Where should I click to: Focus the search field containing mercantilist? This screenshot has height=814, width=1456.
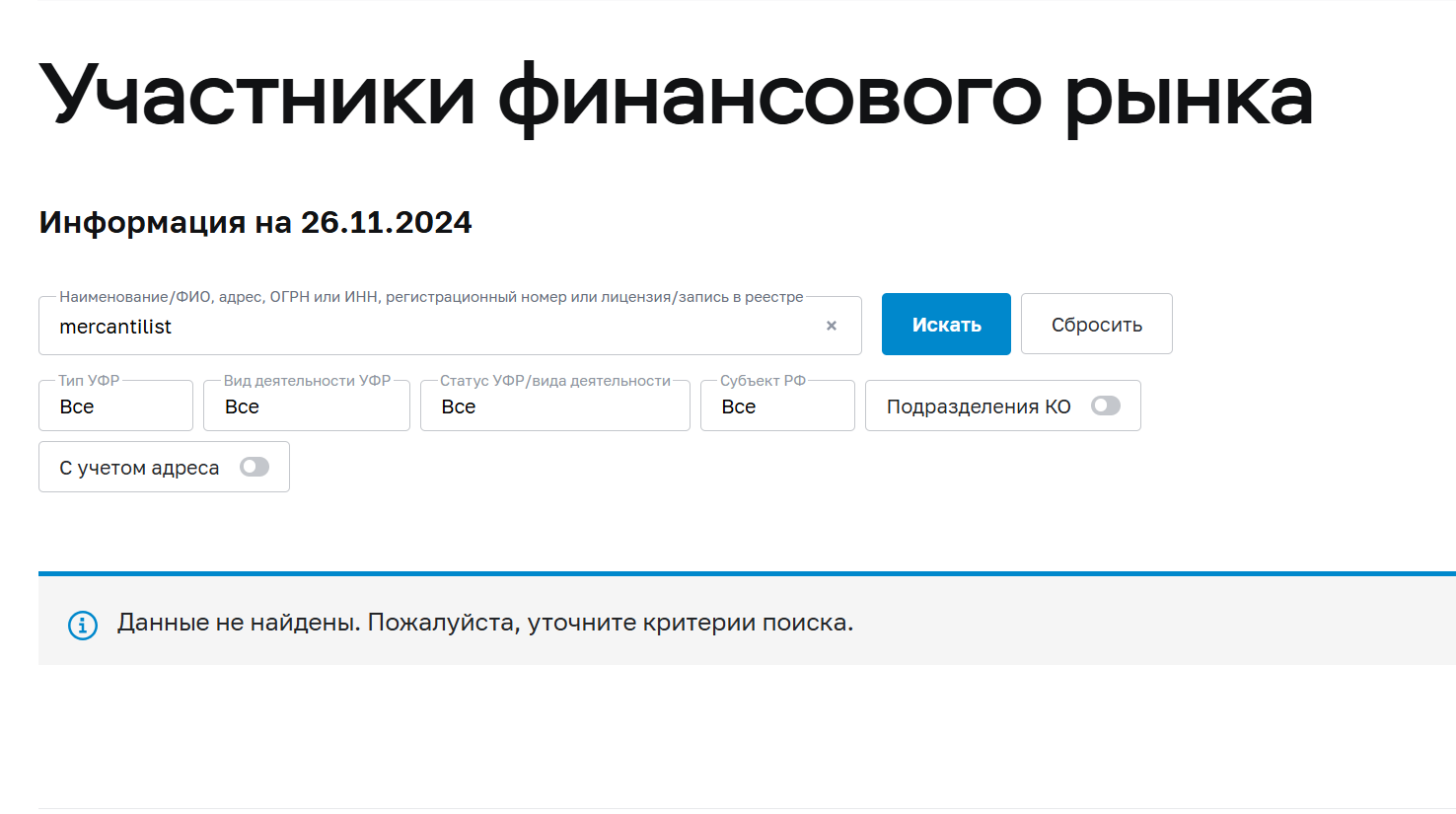tap(434, 327)
